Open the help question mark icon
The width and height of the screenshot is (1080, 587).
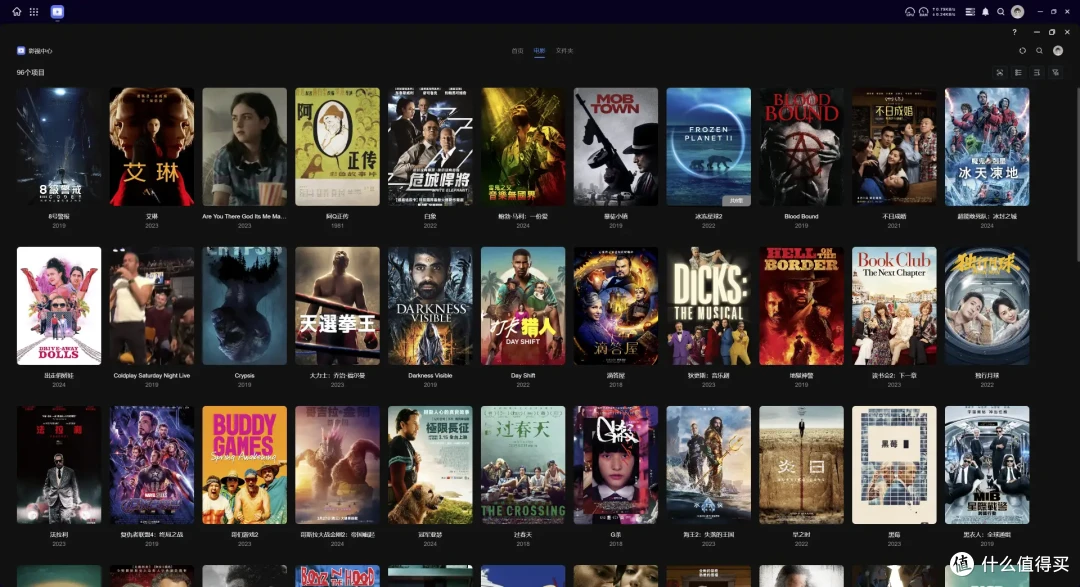click(1014, 32)
